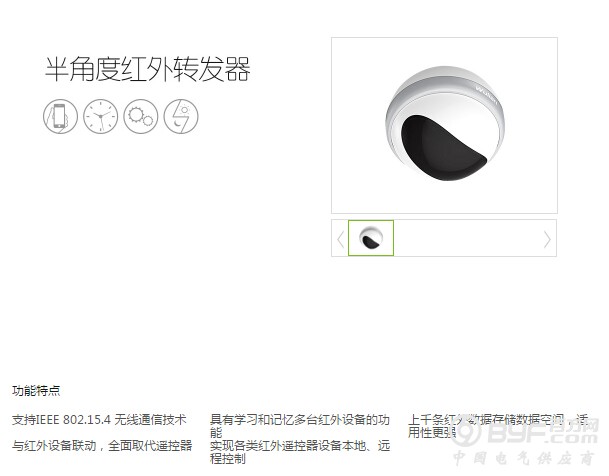This screenshot has height=476, width=609.
Task: Click the product title 半角度红外转发器
Action: (148, 69)
